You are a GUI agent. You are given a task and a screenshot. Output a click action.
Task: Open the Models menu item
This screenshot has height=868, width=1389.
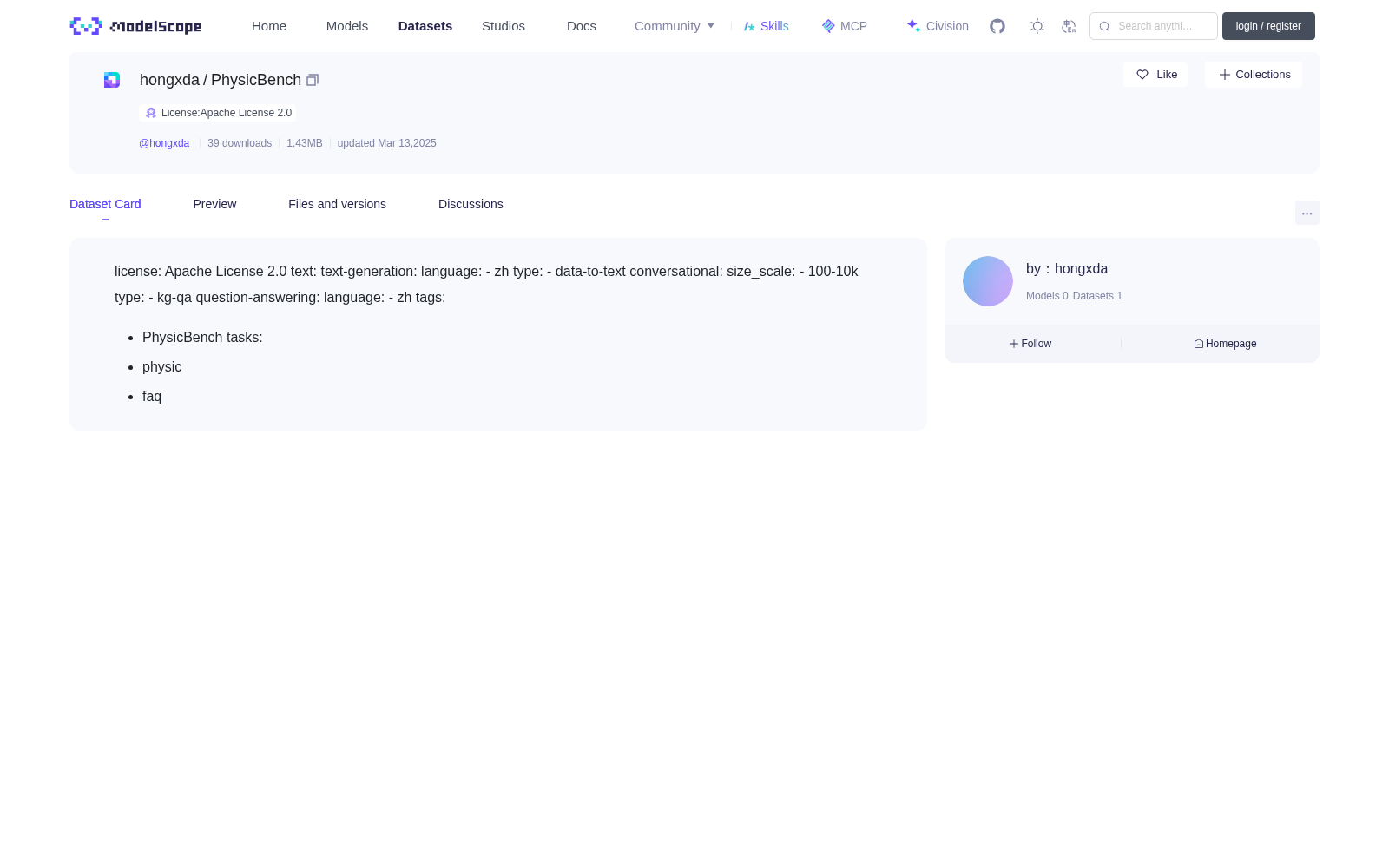tap(347, 26)
